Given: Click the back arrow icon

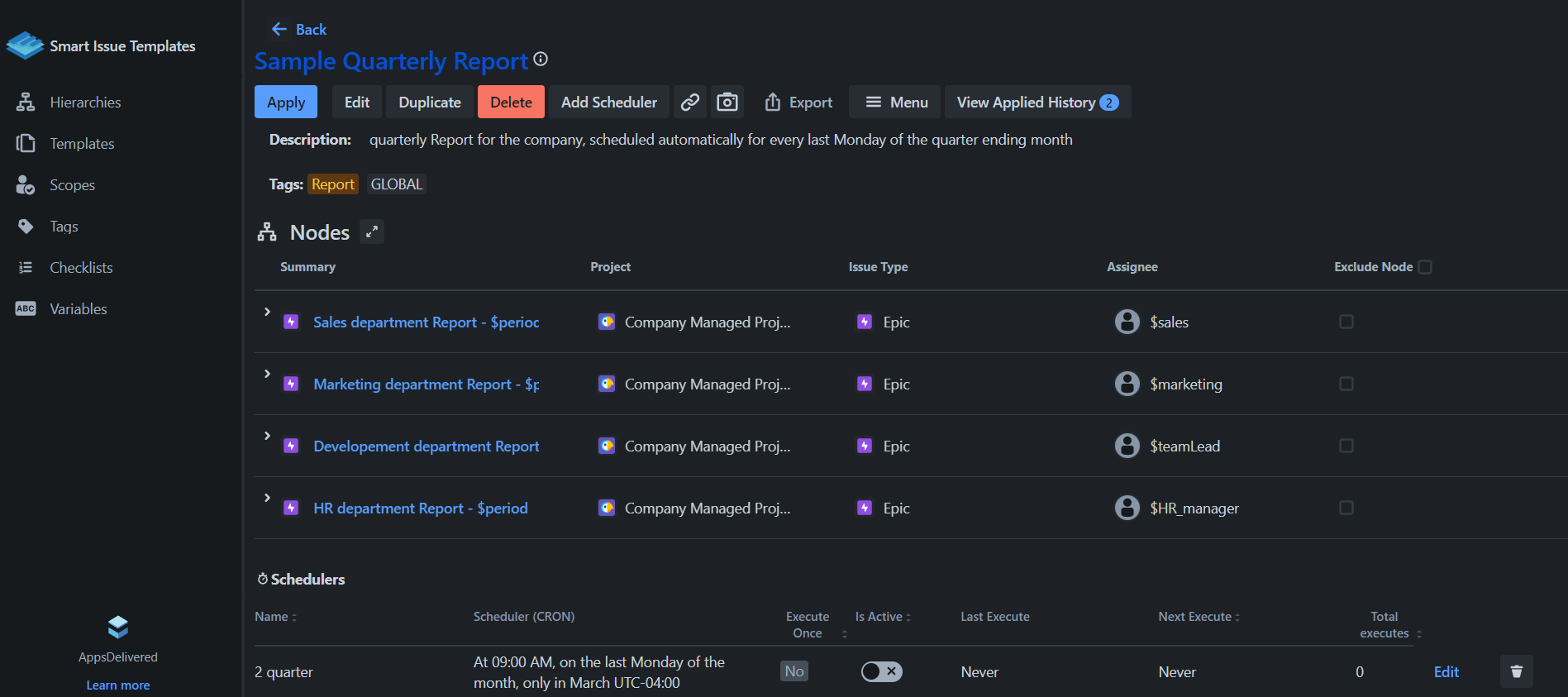Looking at the screenshot, I should point(279,29).
